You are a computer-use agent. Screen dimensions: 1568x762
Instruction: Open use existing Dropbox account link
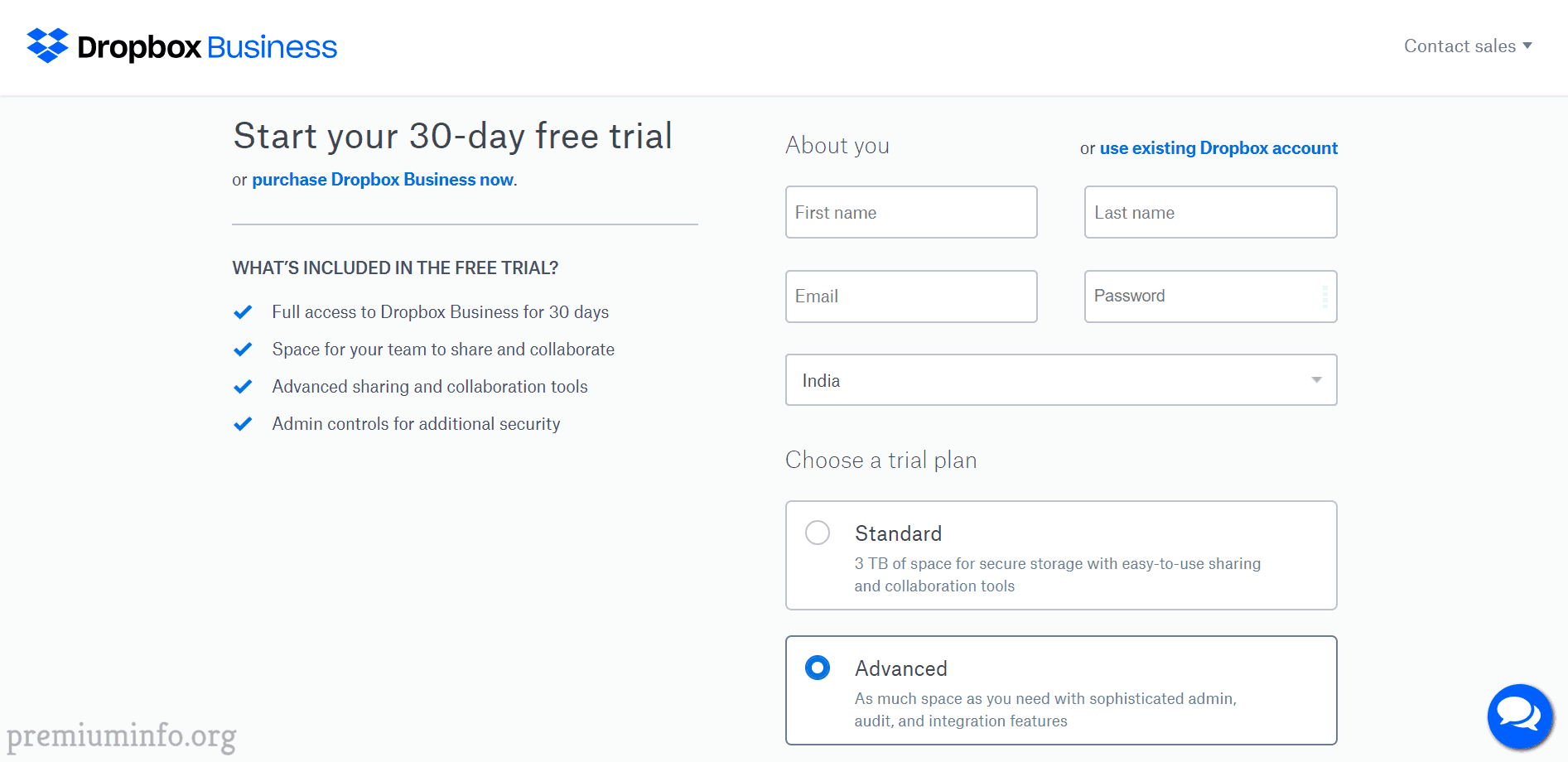pos(1218,148)
